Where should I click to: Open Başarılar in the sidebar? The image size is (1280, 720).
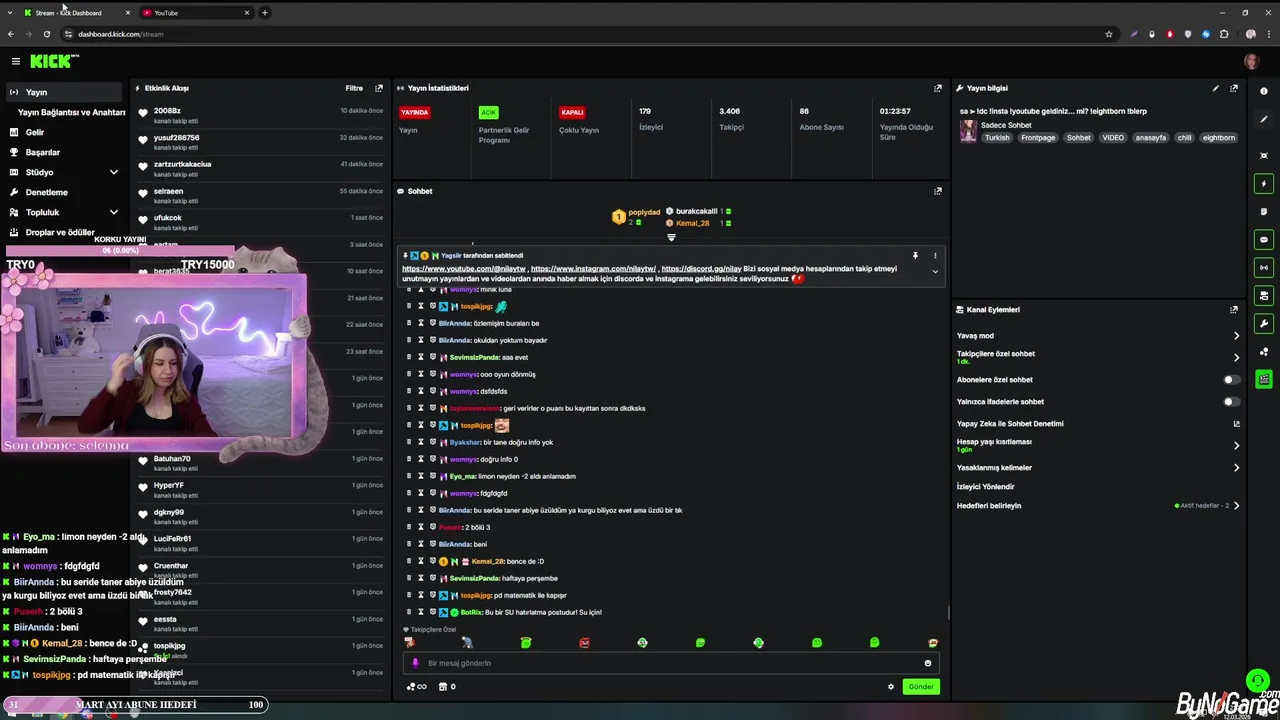pyautogui.click(x=43, y=152)
